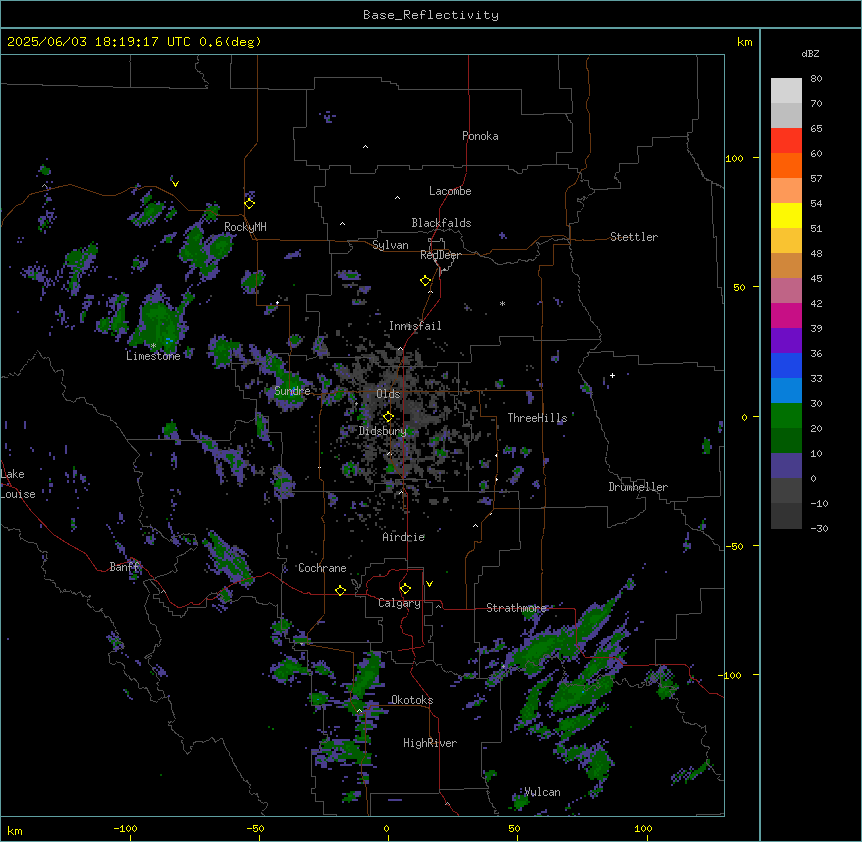Select the RedDeer label

pos(440,255)
